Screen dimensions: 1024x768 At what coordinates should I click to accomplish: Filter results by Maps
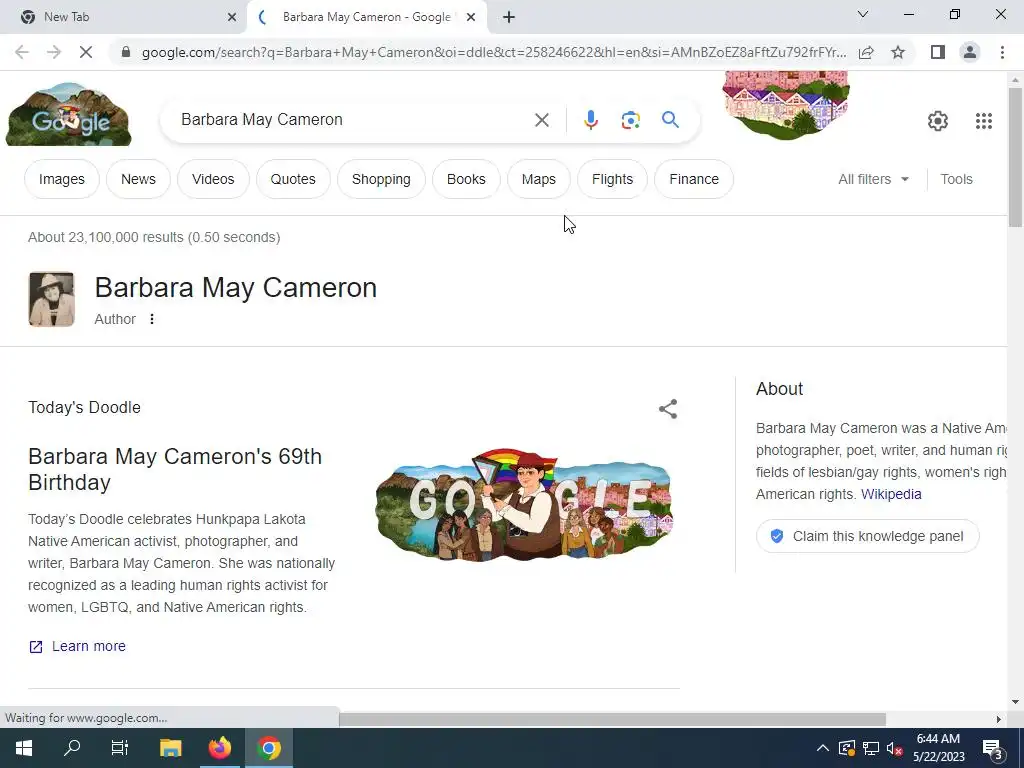(538, 179)
